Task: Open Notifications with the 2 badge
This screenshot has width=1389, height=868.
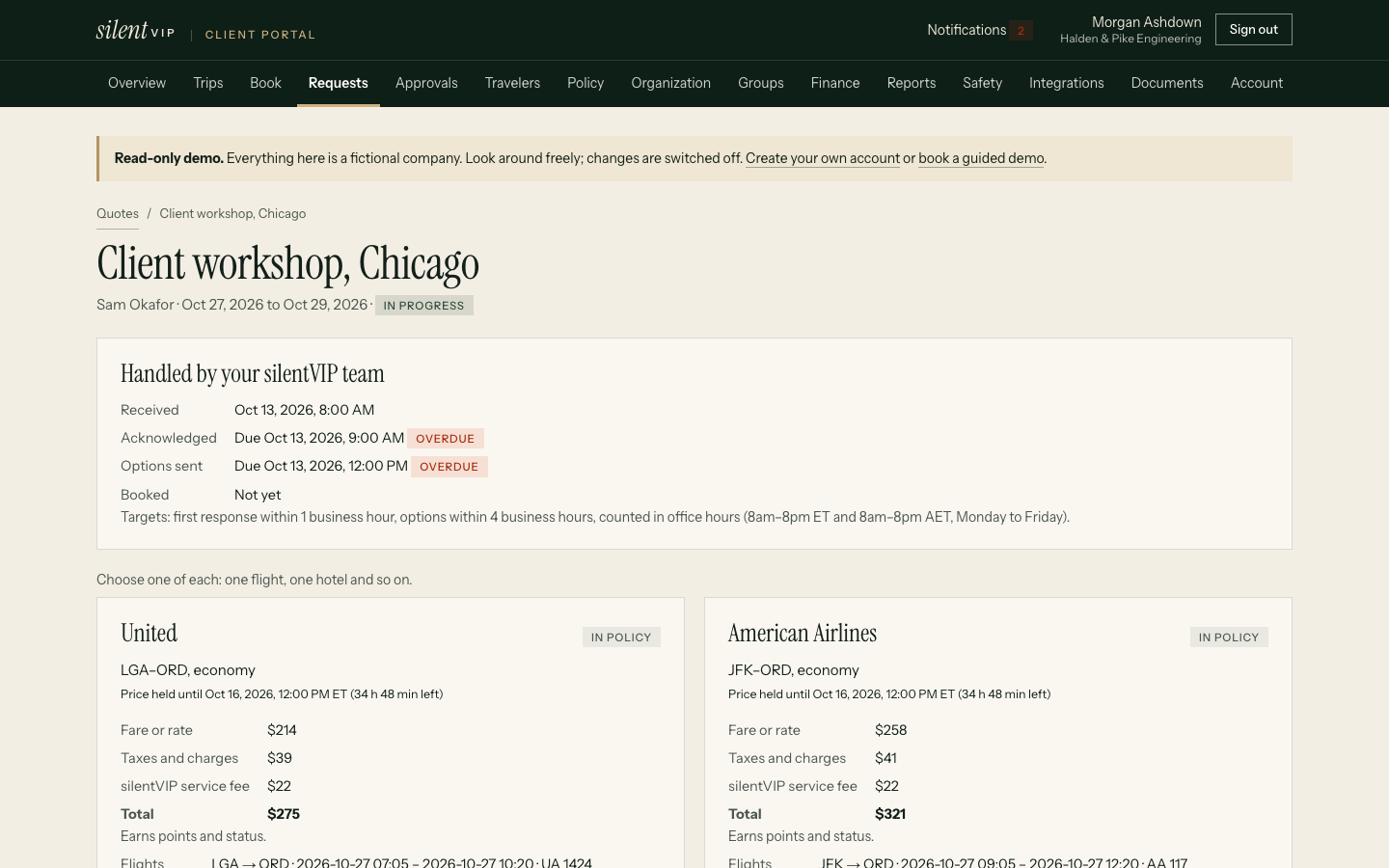Action: click(979, 30)
